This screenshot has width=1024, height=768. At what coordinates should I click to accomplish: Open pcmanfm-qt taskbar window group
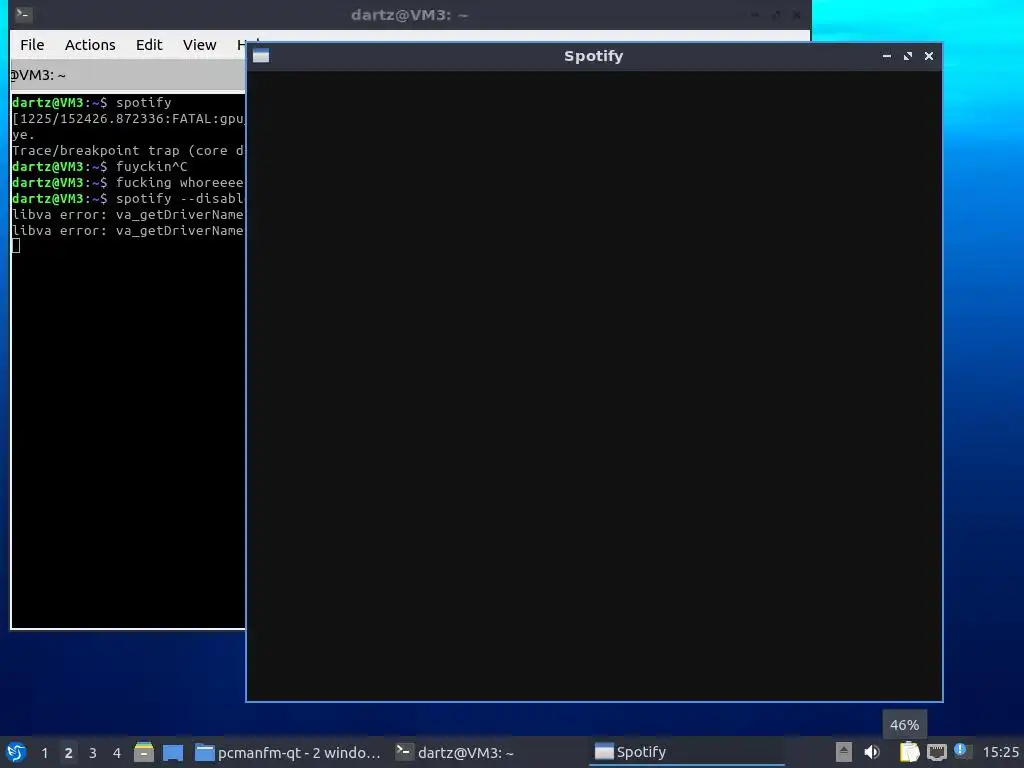pyautogui.click(x=288, y=752)
